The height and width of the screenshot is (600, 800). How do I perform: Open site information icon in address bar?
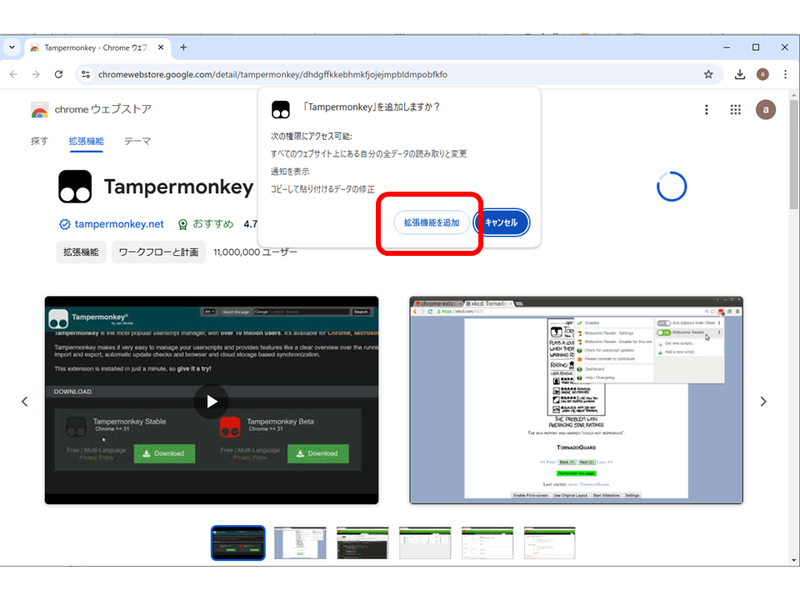pos(86,74)
